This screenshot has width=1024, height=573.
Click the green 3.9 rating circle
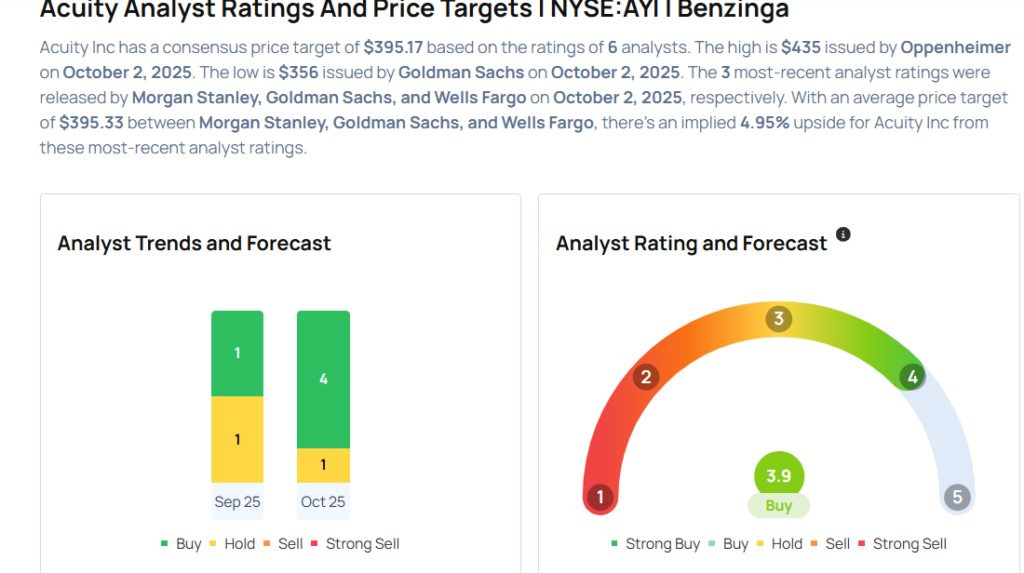[x=778, y=476]
